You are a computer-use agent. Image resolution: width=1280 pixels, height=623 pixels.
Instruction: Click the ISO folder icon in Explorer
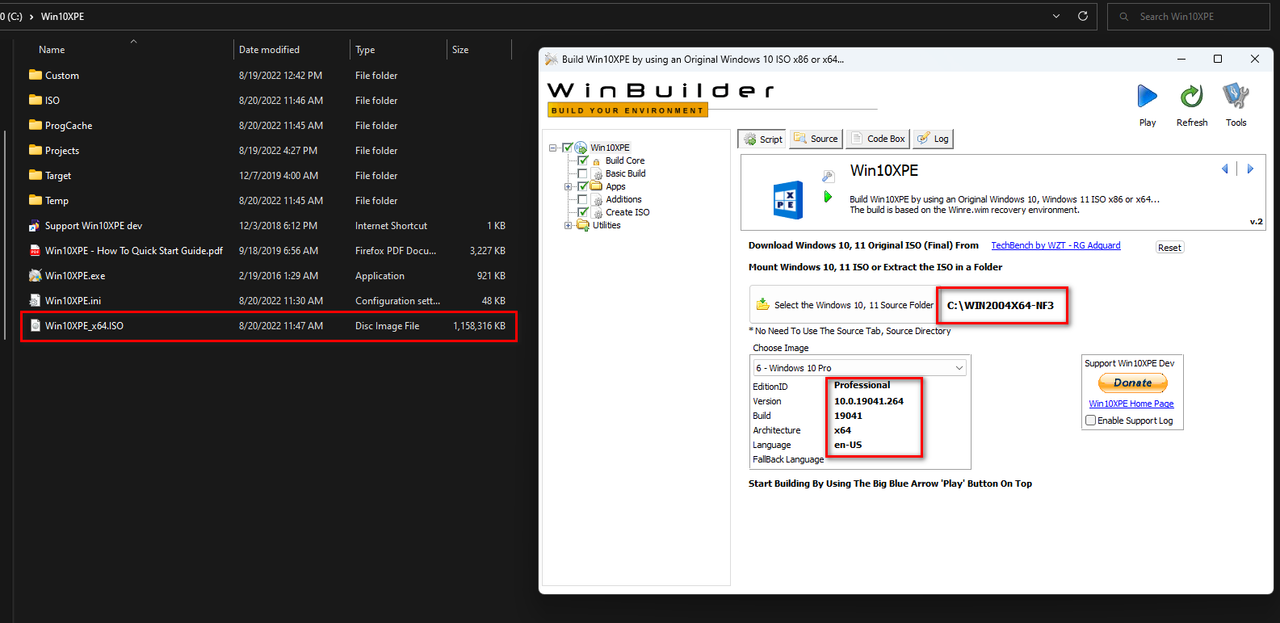tap(35, 100)
